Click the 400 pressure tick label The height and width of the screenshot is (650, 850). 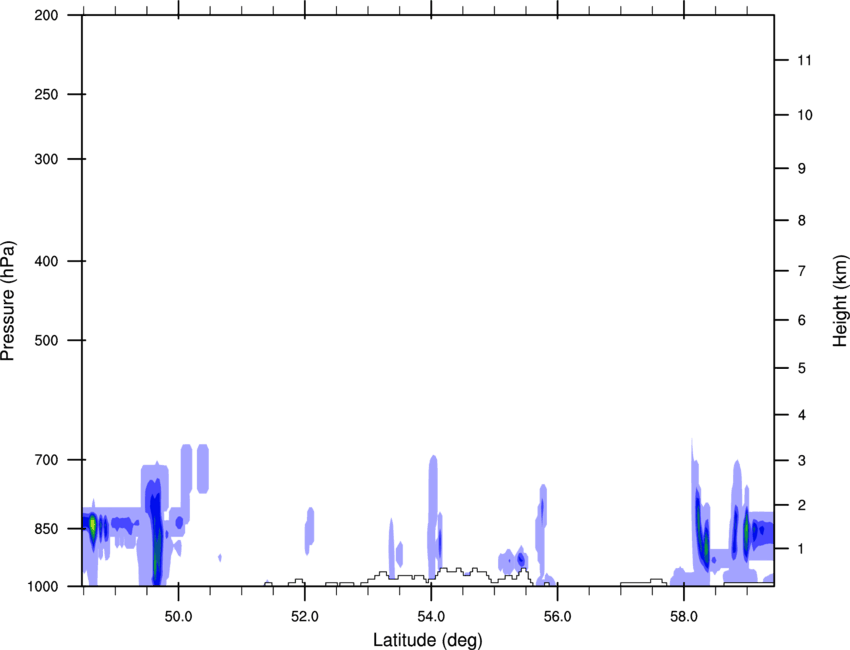[46, 261]
